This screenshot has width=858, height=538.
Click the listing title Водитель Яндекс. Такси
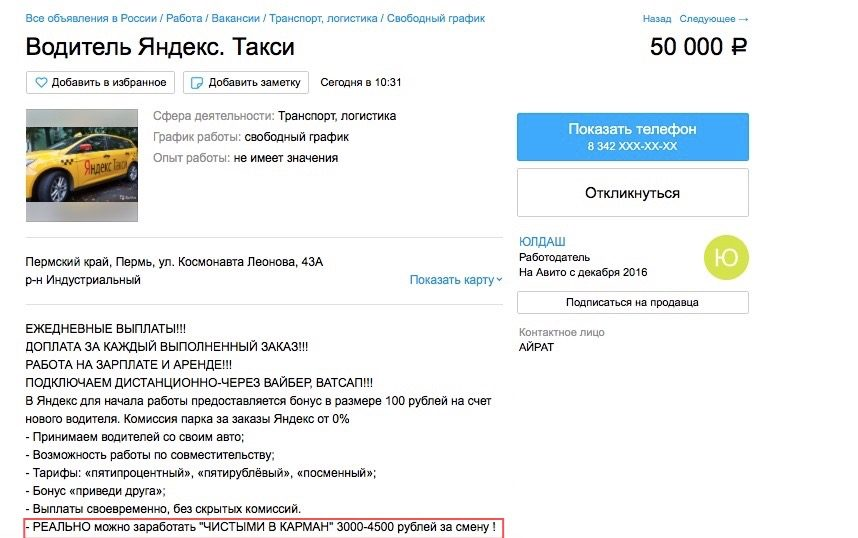point(160,47)
